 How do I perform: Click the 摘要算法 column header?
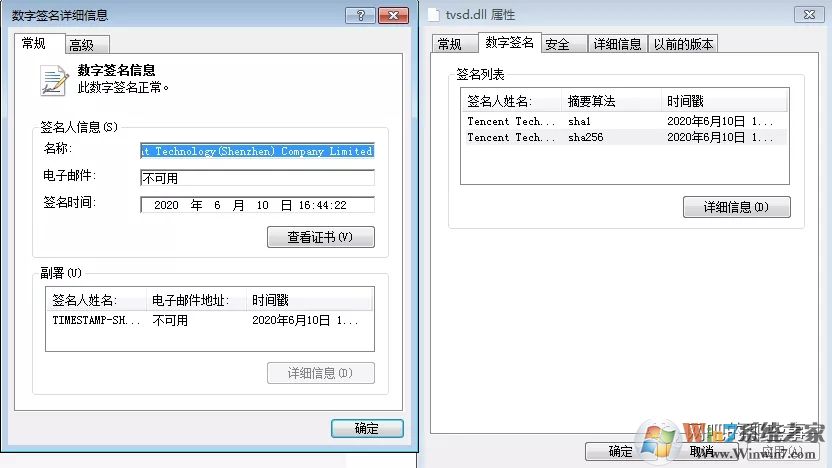click(611, 101)
